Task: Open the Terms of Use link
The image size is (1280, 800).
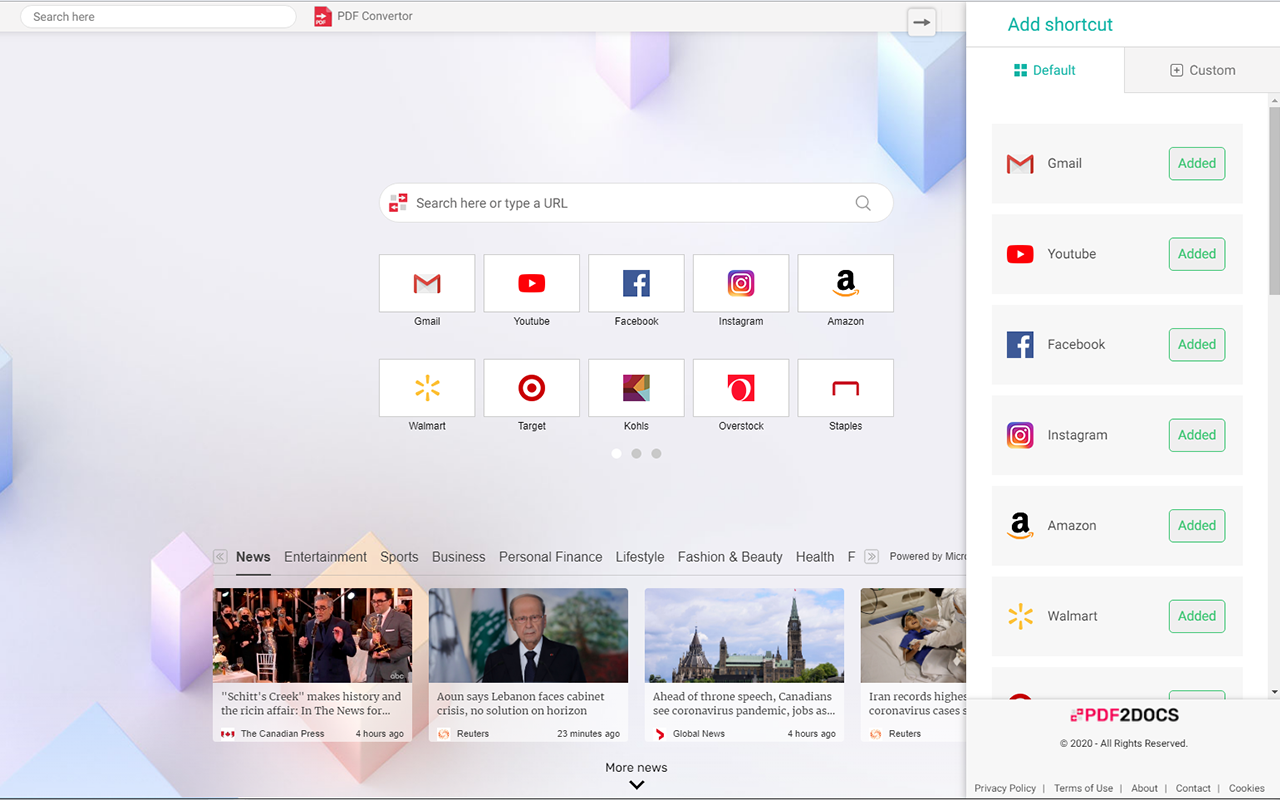Action: click(x=1083, y=788)
